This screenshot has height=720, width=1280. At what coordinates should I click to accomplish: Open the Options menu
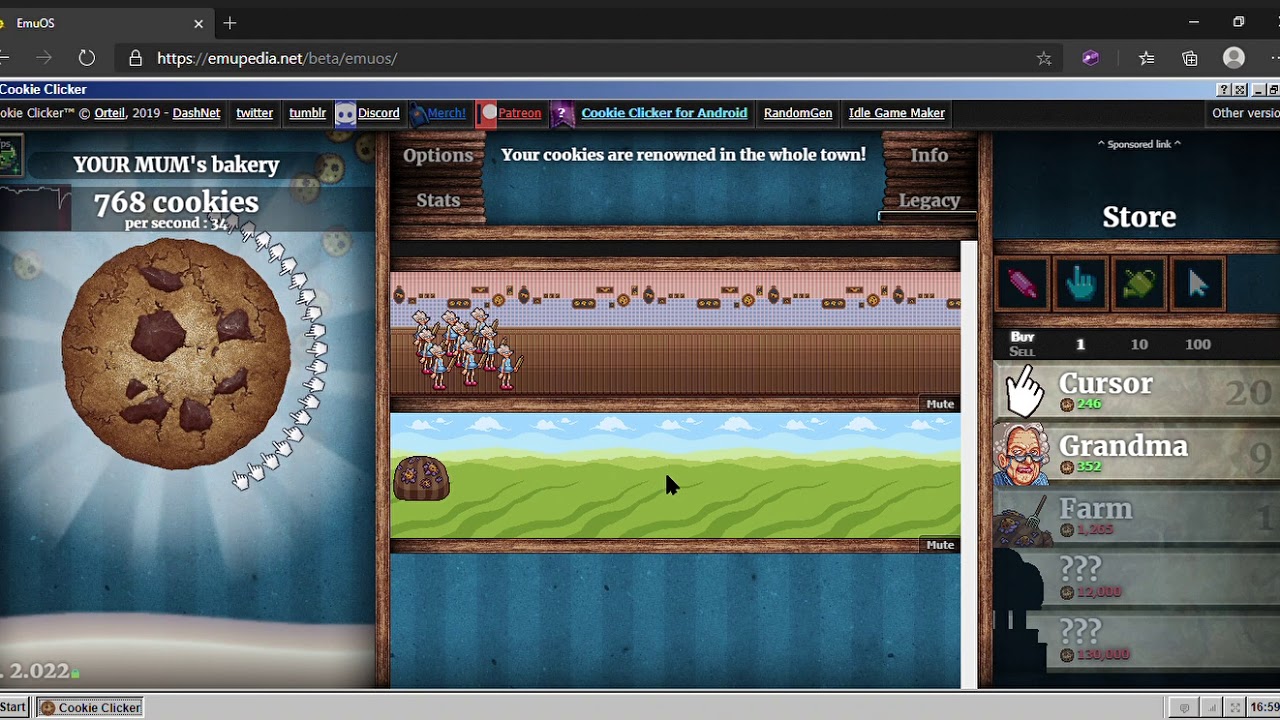coord(438,155)
